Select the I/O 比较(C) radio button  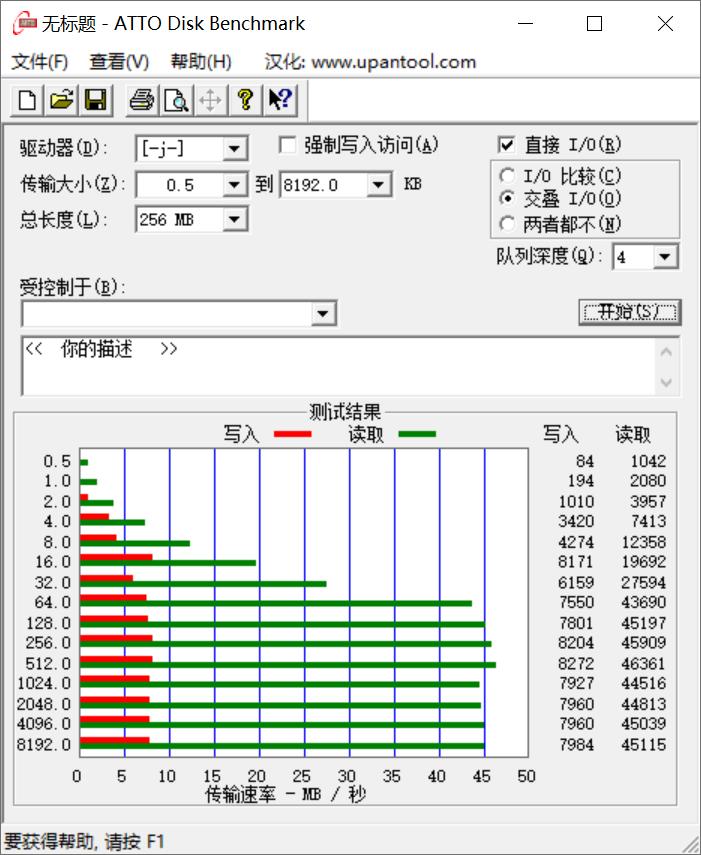(x=507, y=176)
